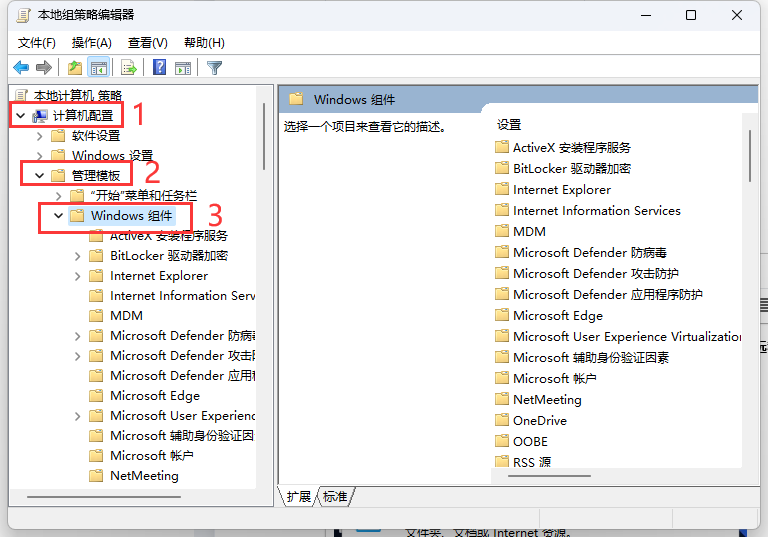Select Microsoft Edge folder in right pane
Screen dimensions: 768x537
tap(557, 315)
